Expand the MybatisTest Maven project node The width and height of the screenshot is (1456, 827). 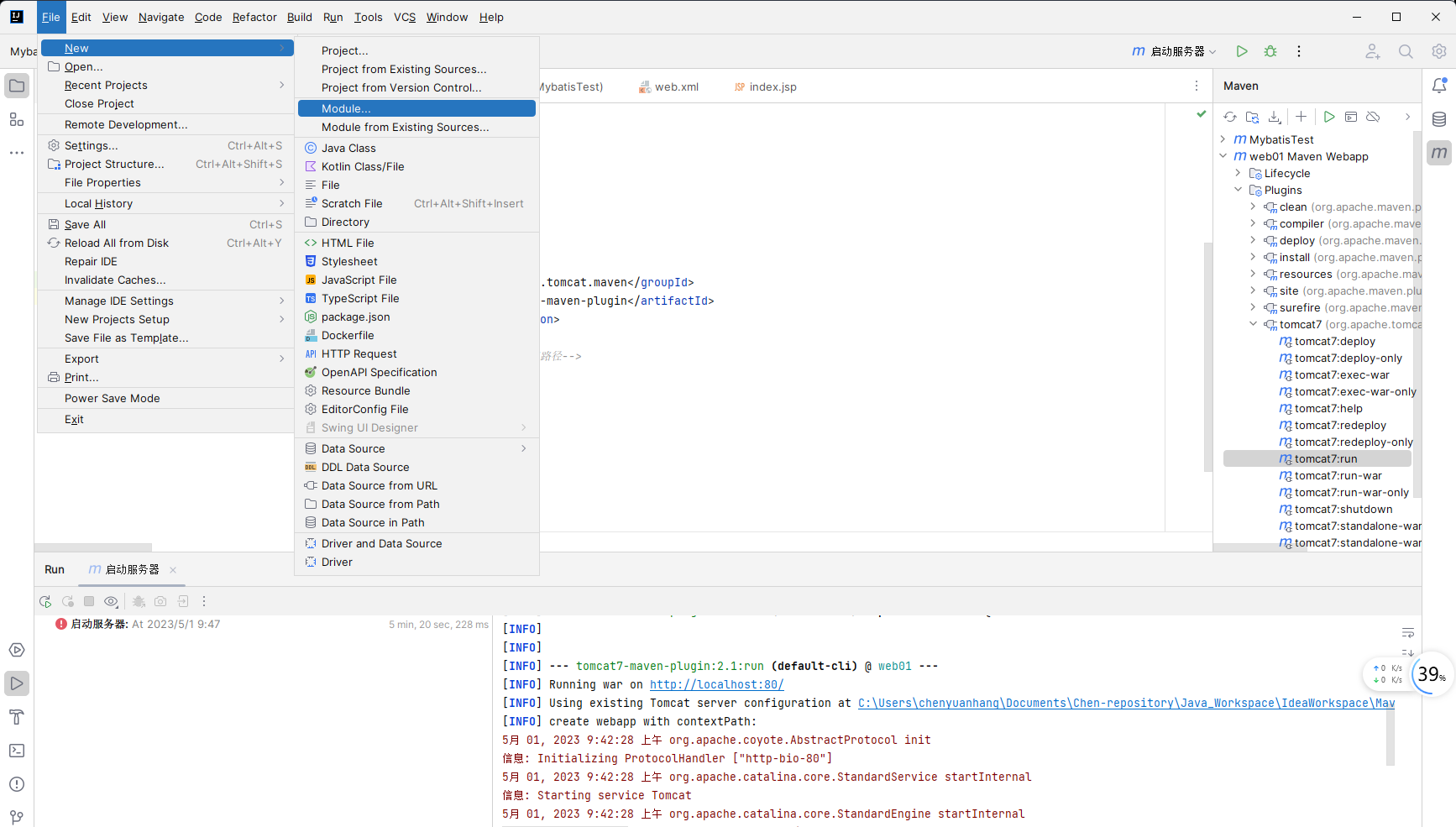[1223, 139]
